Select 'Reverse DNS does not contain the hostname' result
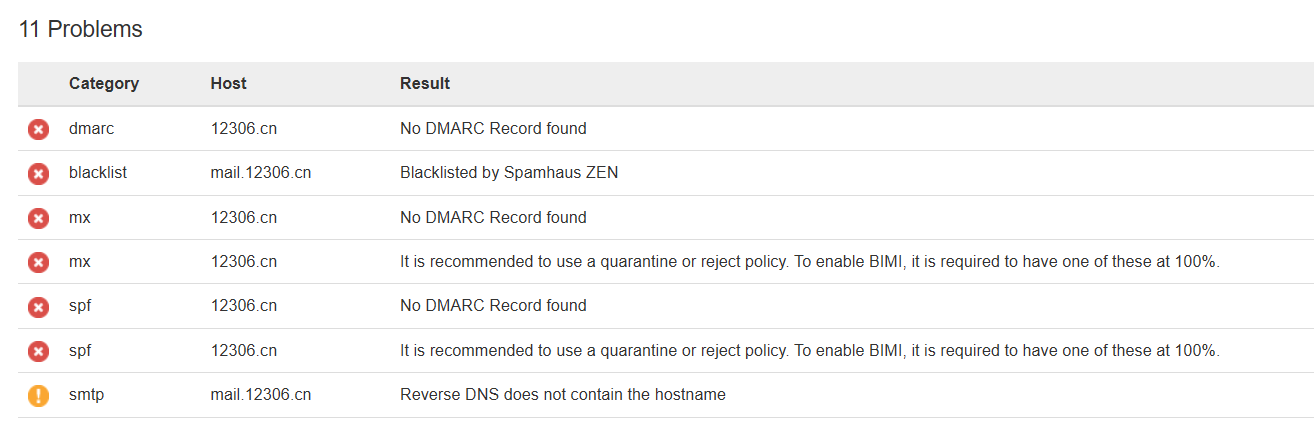This screenshot has width=1315, height=425. (563, 395)
